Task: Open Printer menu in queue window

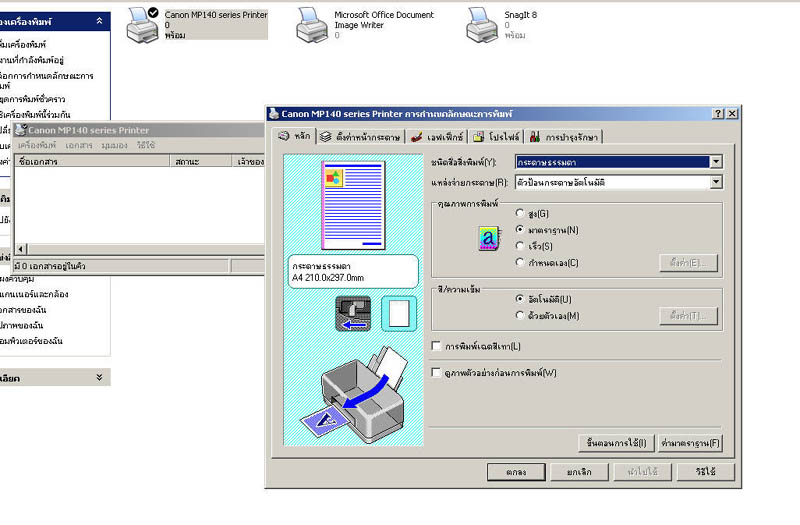Action: click(x=37, y=145)
